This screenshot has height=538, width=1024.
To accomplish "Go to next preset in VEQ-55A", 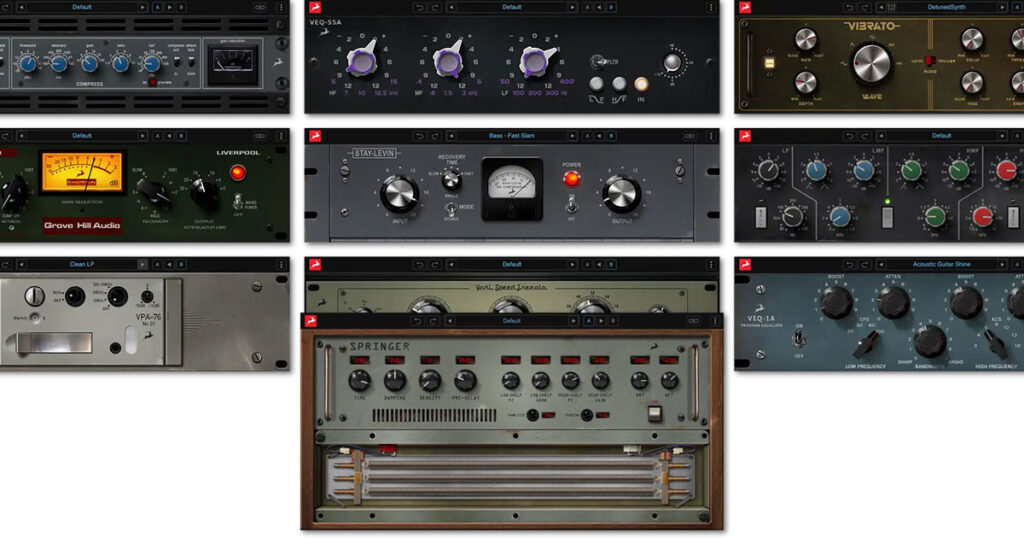I will tap(572, 7).
